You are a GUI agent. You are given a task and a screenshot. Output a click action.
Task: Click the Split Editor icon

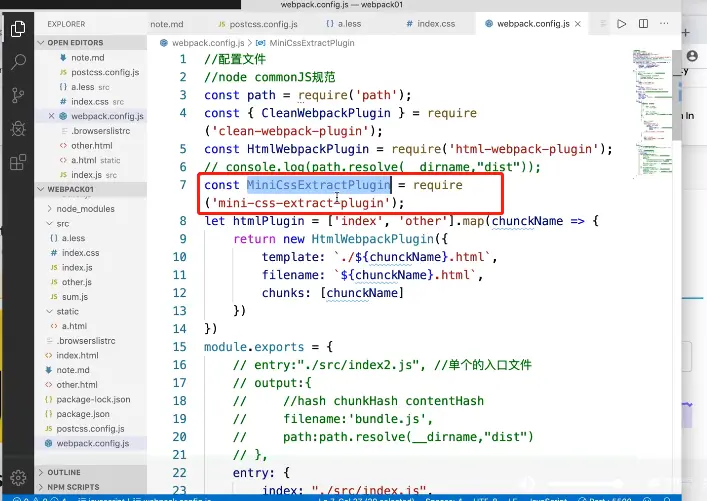tap(643, 24)
